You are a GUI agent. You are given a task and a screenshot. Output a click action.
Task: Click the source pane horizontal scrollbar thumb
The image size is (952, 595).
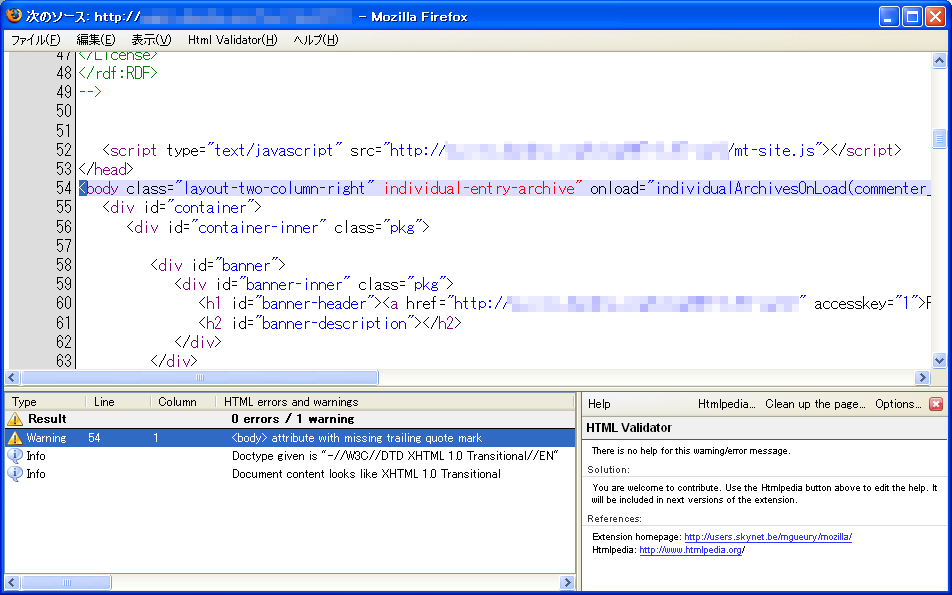click(199, 378)
